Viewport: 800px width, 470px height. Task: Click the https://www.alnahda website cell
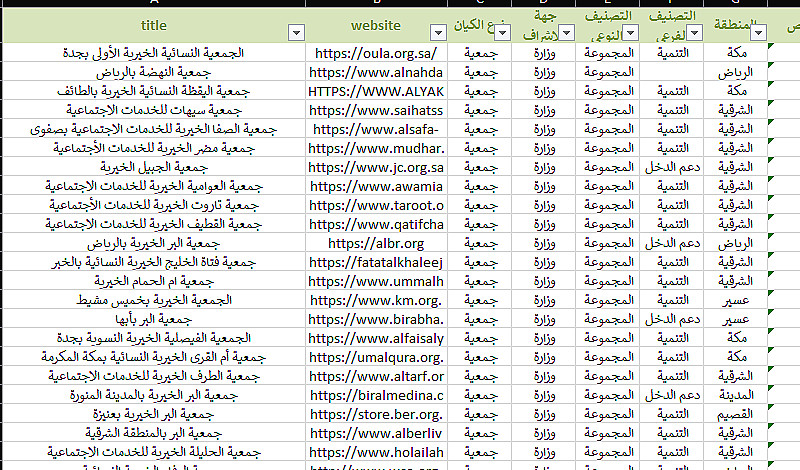point(377,72)
